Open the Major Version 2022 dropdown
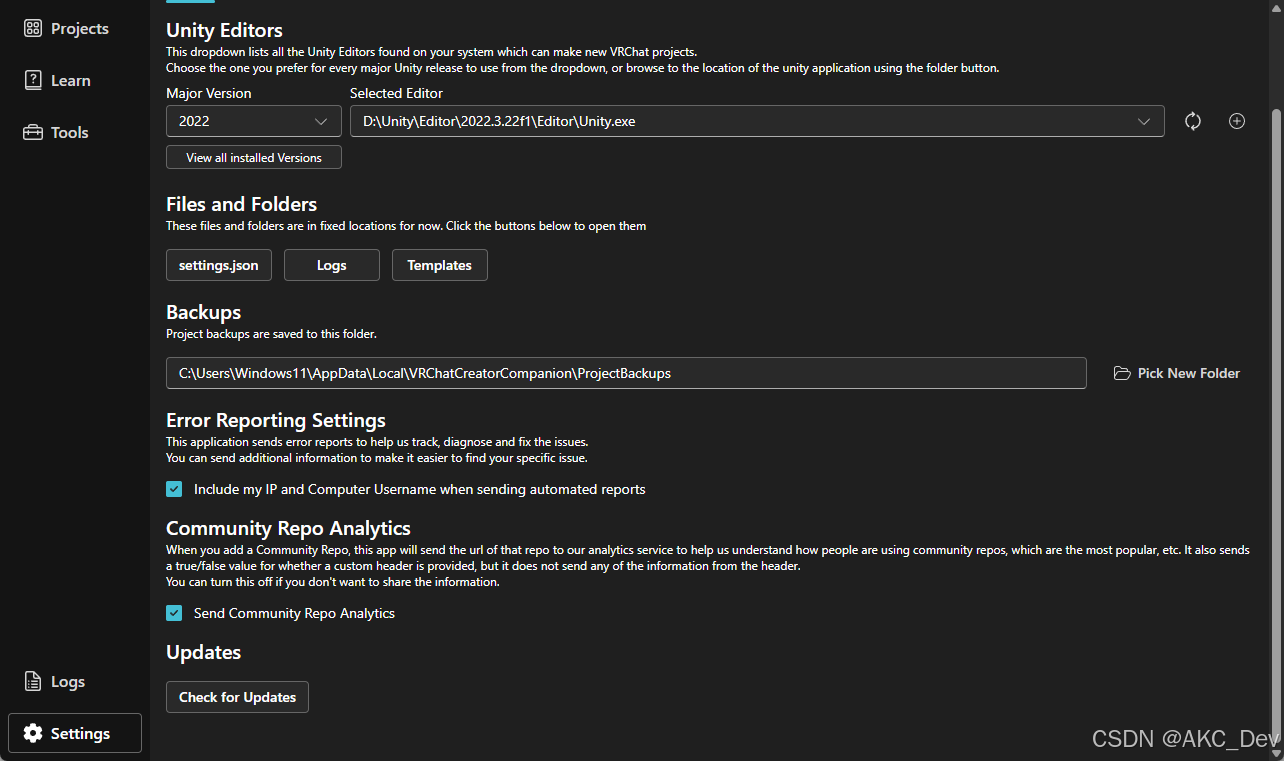 (254, 121)
